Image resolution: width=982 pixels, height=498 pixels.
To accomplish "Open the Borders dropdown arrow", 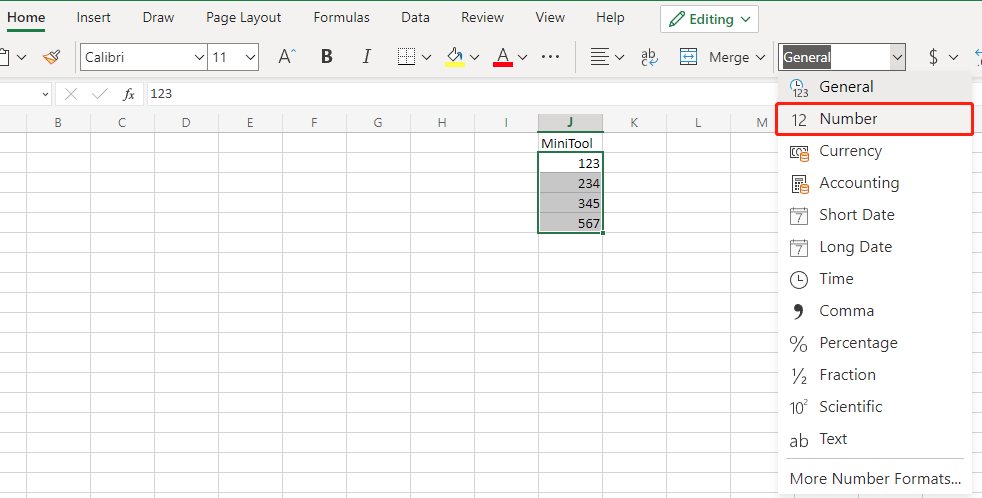I will click(x=426, y=58).
